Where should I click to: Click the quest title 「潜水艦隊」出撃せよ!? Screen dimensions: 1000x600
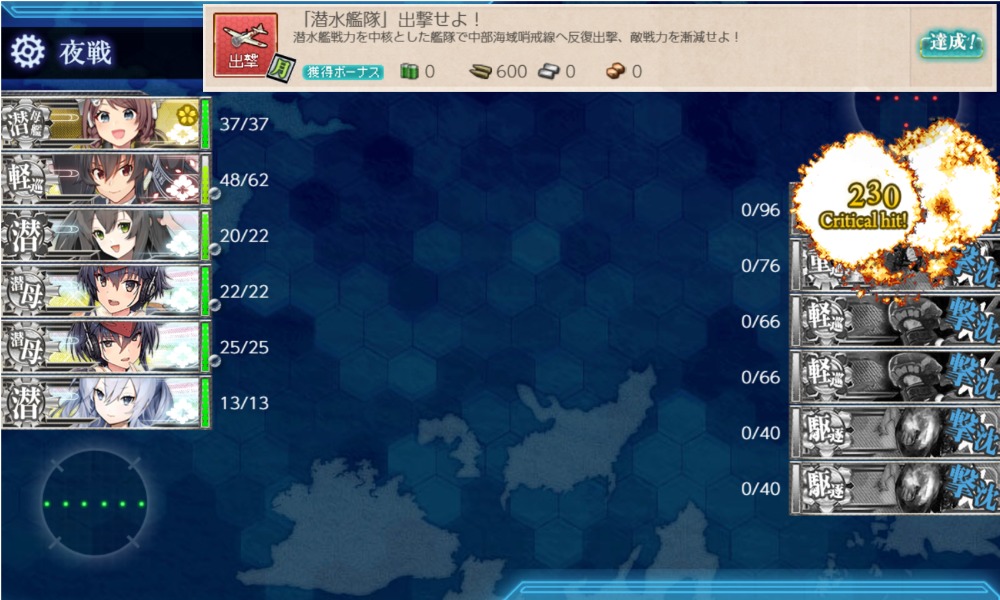(391, 20)
